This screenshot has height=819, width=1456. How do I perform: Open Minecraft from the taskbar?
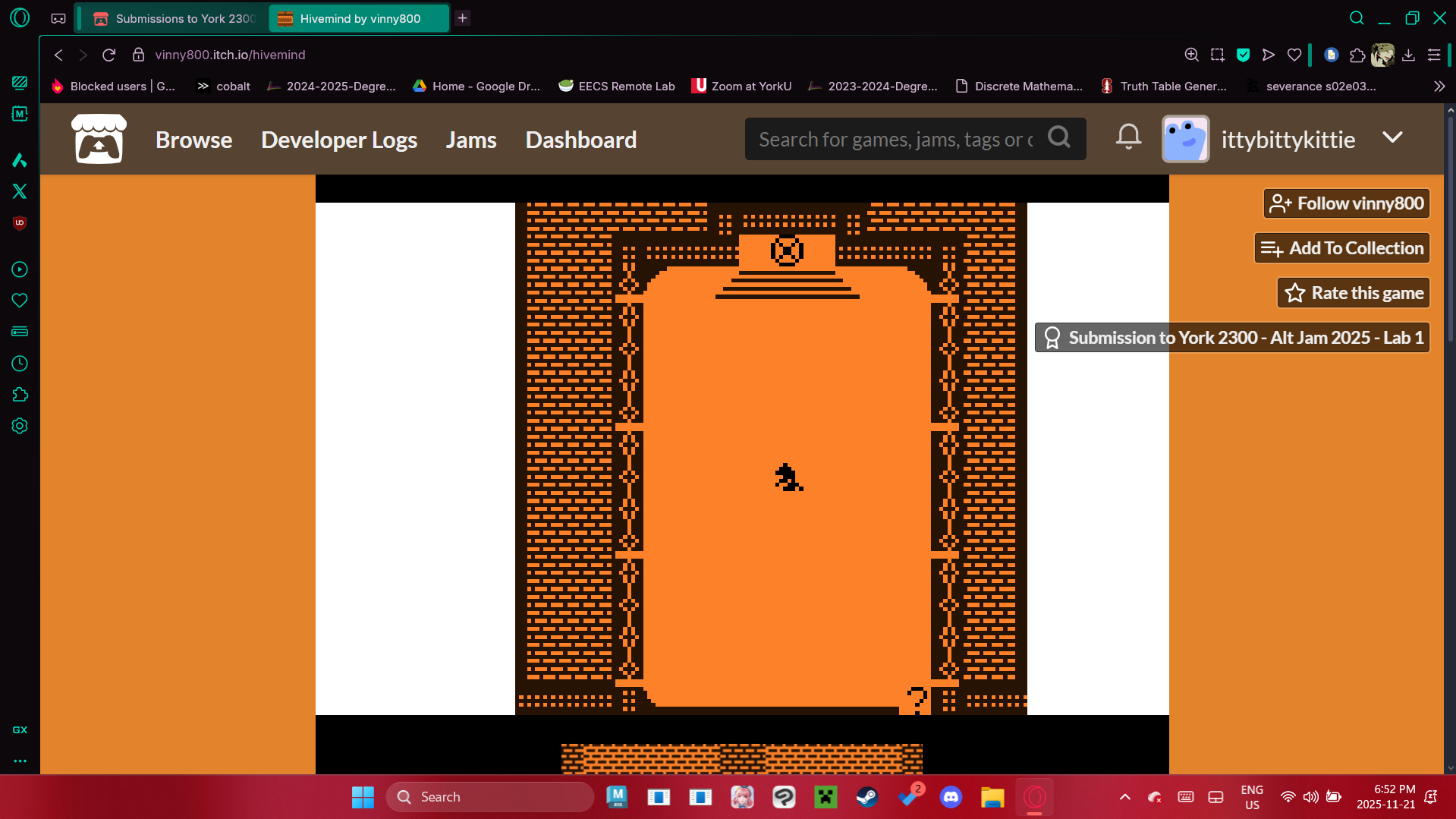(825, 797)
